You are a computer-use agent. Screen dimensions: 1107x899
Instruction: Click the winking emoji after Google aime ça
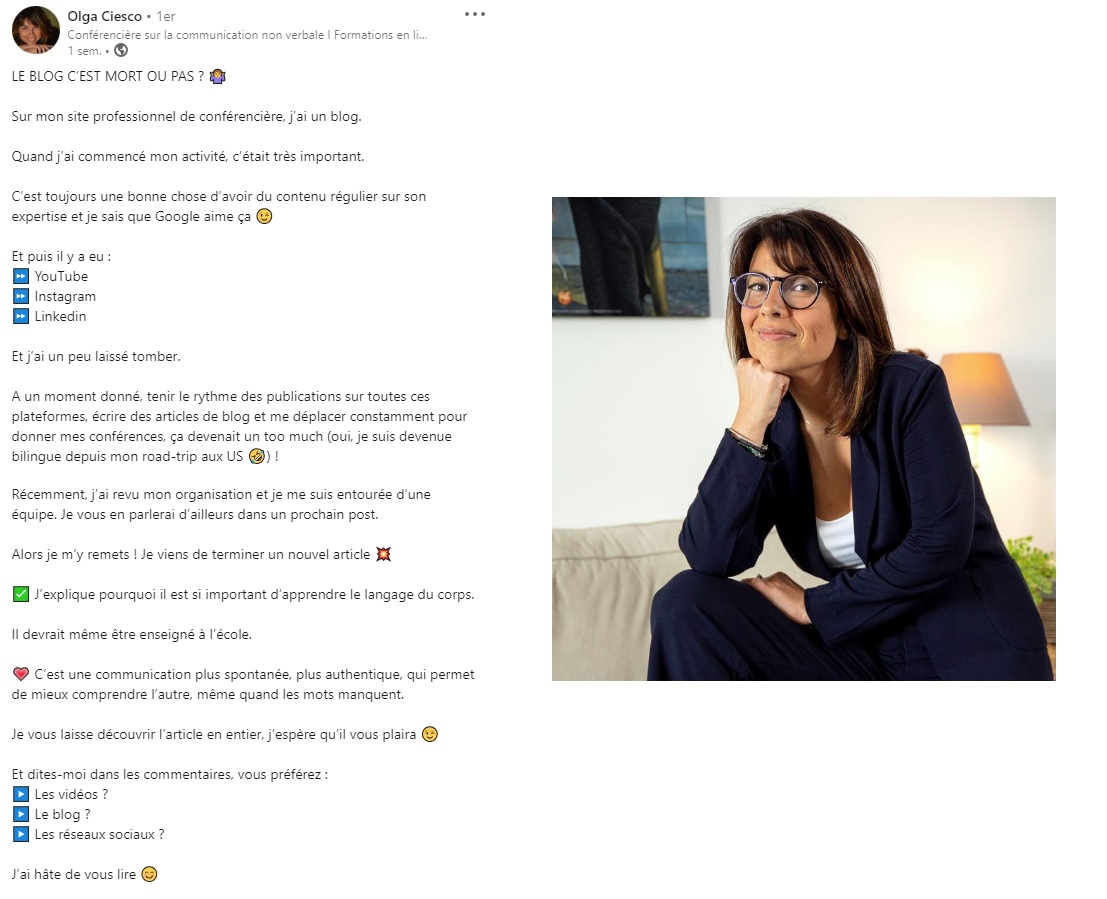click(264, 217)
